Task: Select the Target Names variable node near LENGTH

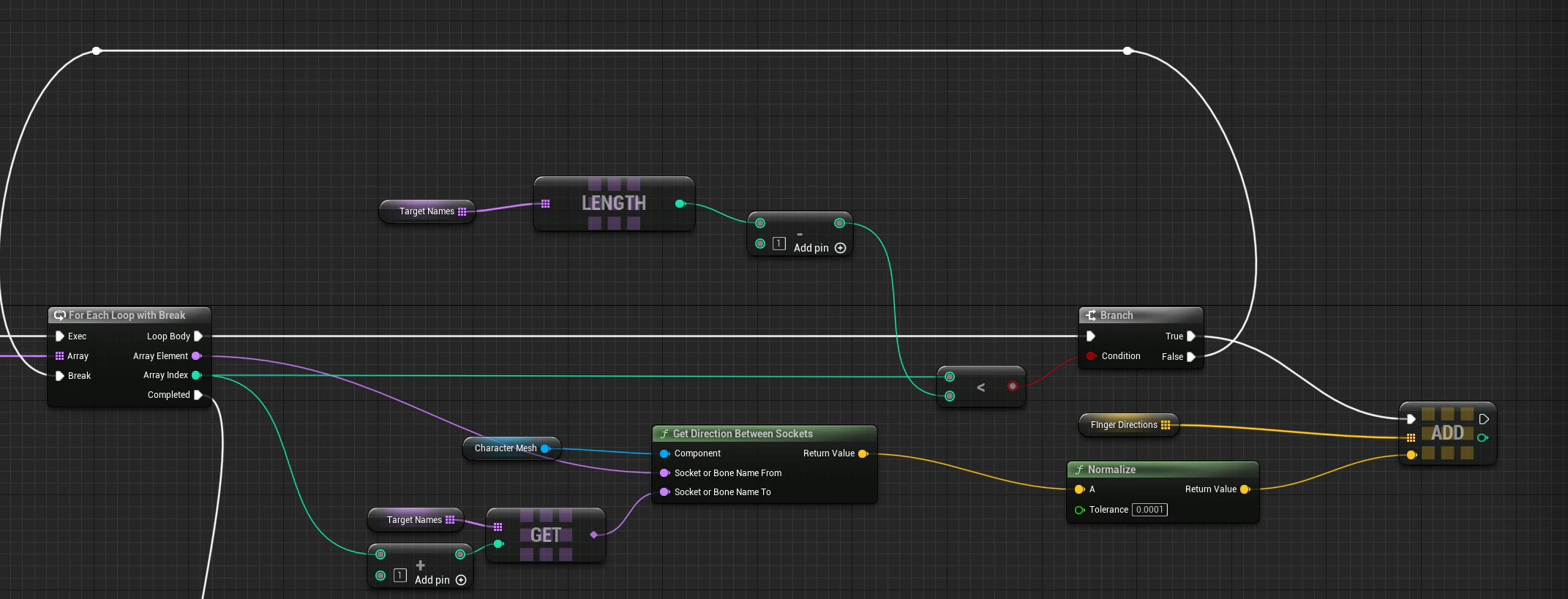Action: point(427,211)
